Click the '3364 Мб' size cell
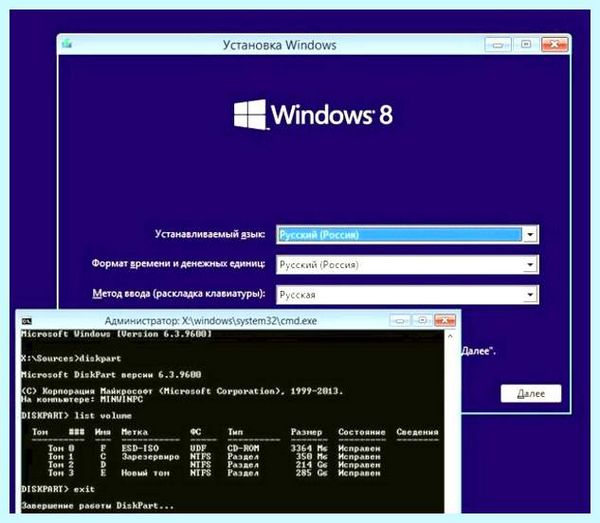The height and width of the screenshot is (523, 600). [309, 448]
